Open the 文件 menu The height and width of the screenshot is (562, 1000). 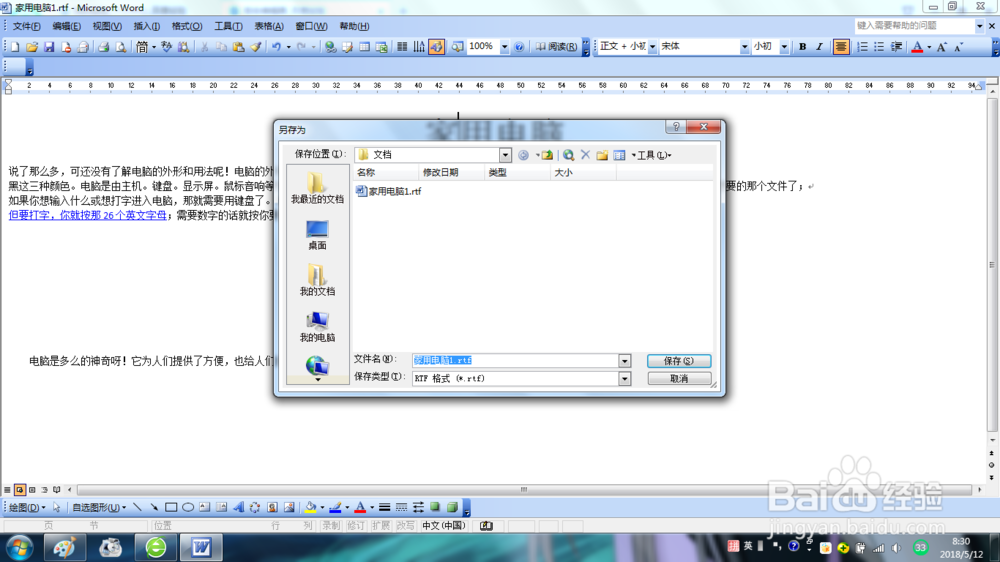click(27, 26)
